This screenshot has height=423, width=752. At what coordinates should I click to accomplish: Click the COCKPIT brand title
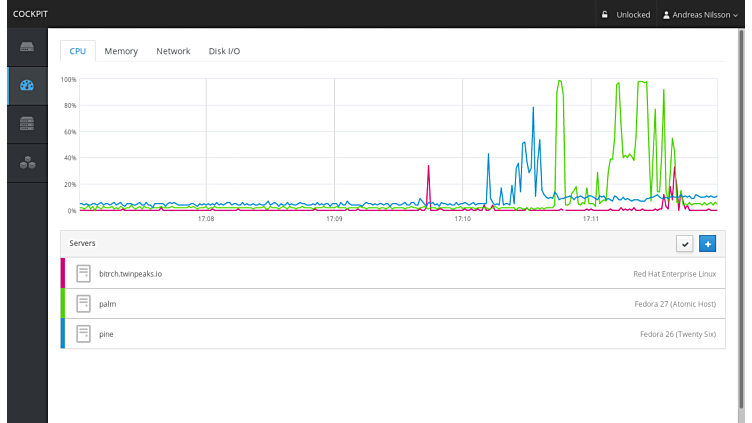(x=31, y=14)
